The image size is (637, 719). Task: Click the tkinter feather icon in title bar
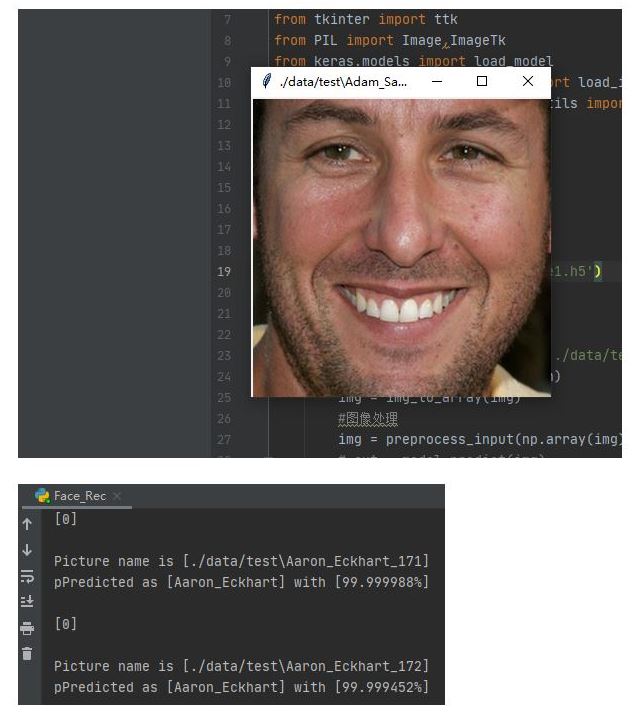click(266, 81)
